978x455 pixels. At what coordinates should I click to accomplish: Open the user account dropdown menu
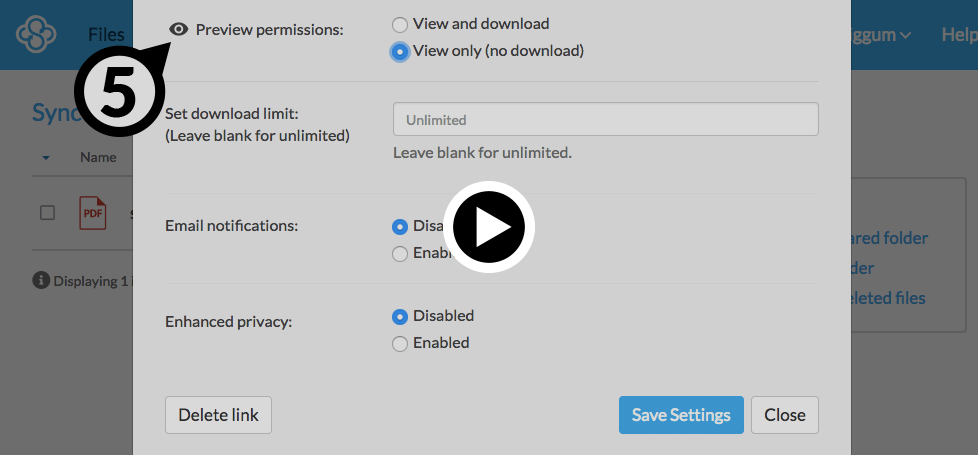[885, 35]
